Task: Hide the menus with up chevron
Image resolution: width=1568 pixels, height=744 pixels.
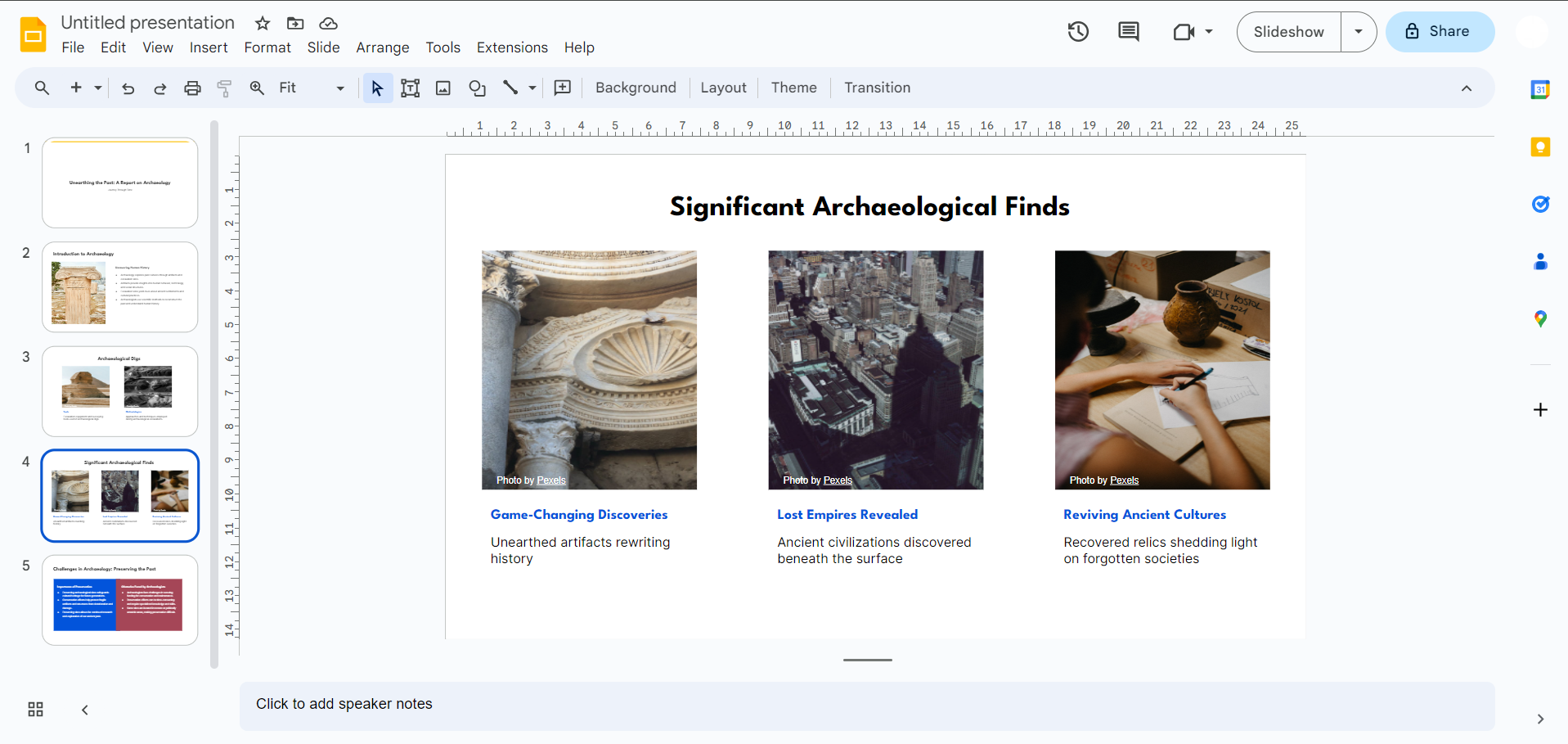Action: click(1467, 88)
